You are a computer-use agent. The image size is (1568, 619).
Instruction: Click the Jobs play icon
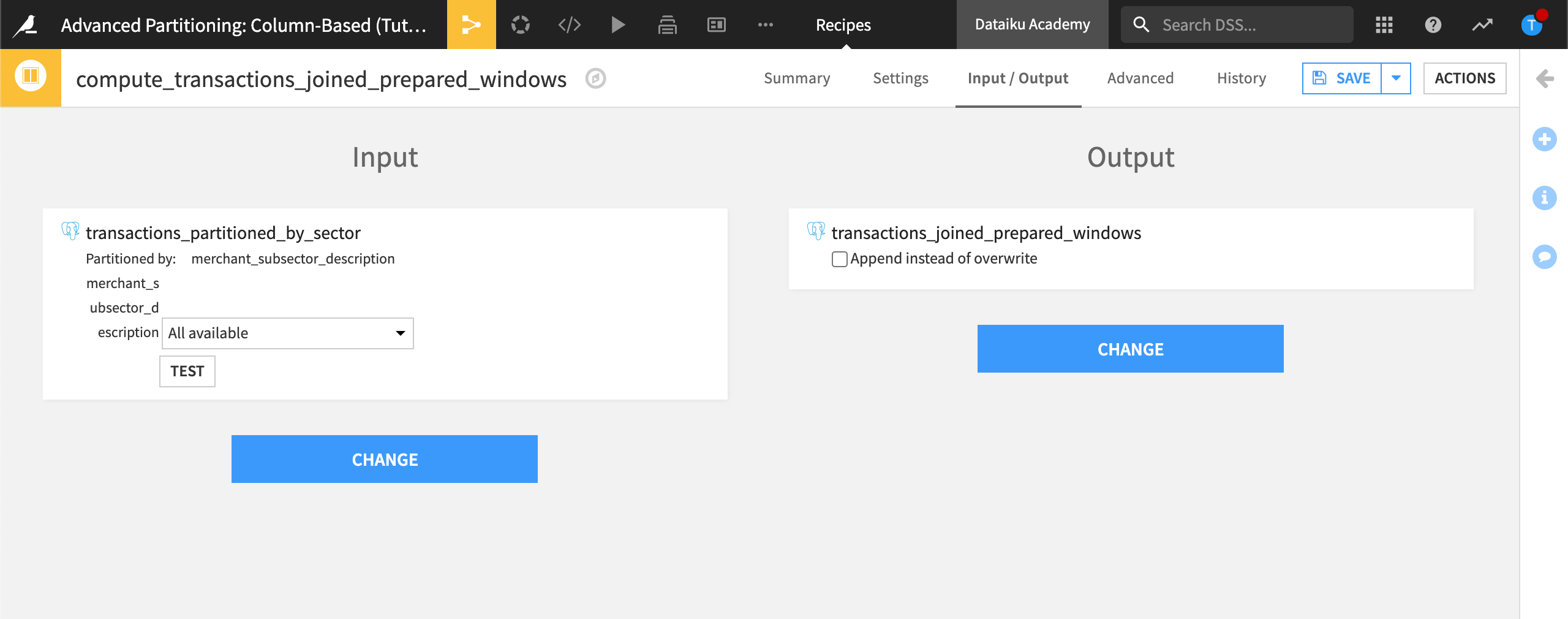click(x=617, y=25)
